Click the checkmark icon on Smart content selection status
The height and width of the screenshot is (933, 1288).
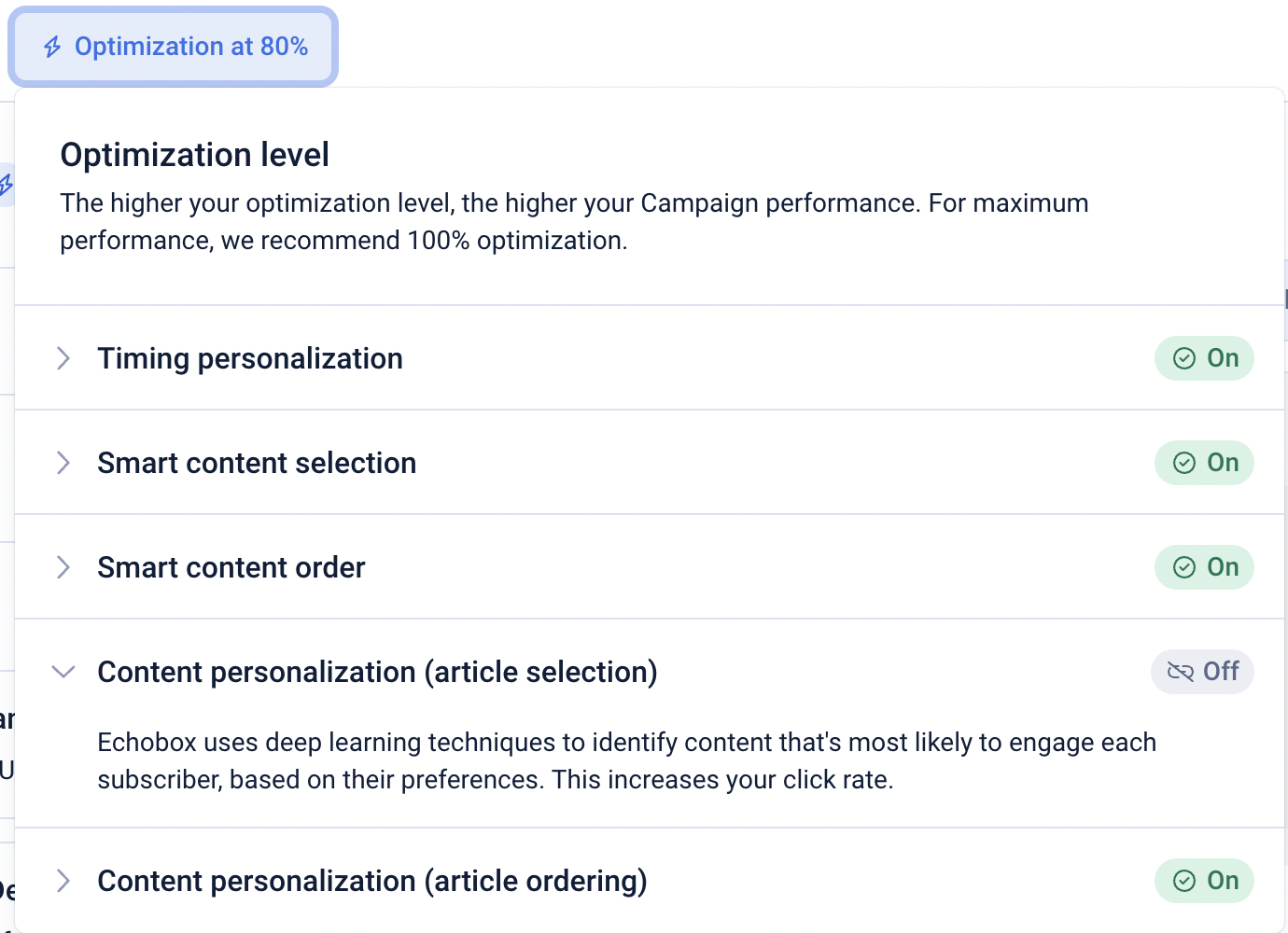[x=1184, y=463]
